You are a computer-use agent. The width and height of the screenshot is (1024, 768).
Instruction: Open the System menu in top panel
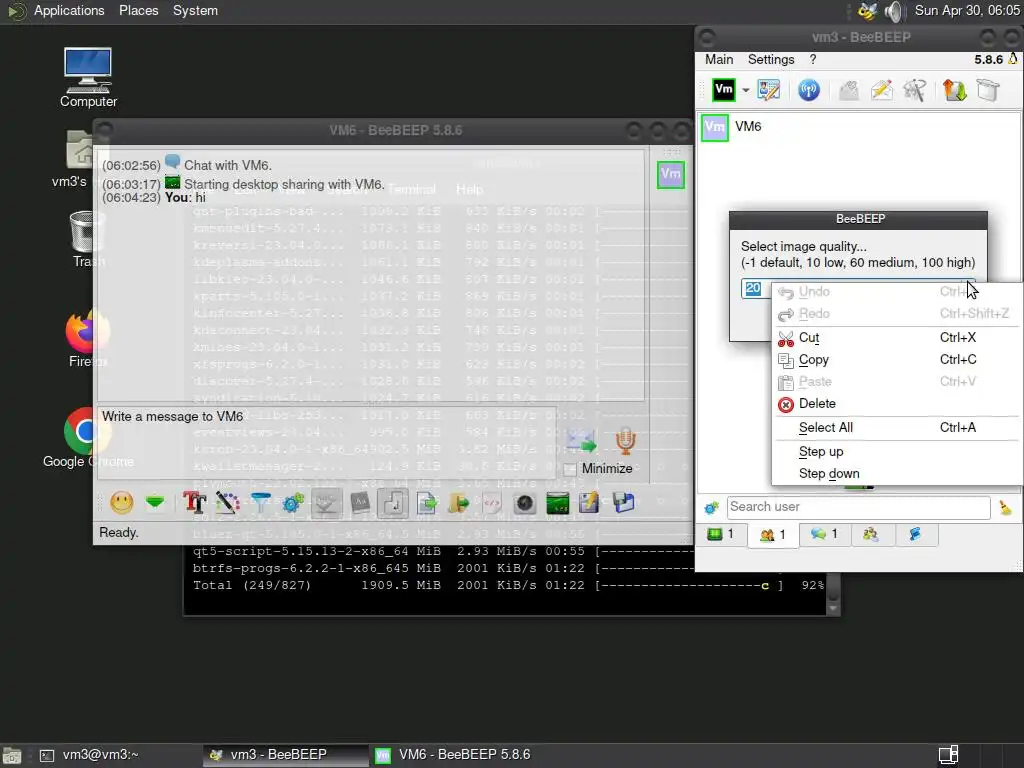tap(195, 10)
